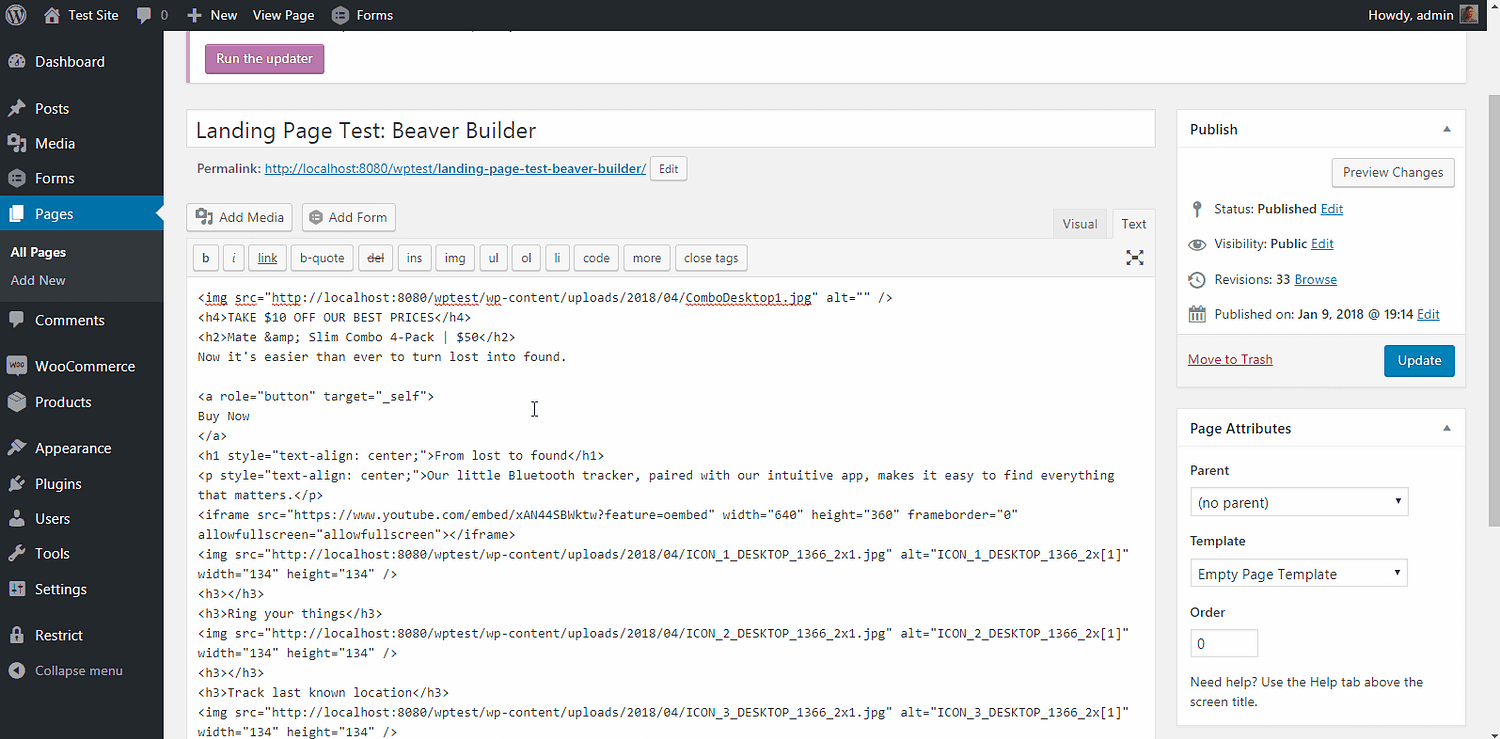Open the page permalink URL
The image size is (1500, 739).
pyautogui.click(x=455, y=169)
